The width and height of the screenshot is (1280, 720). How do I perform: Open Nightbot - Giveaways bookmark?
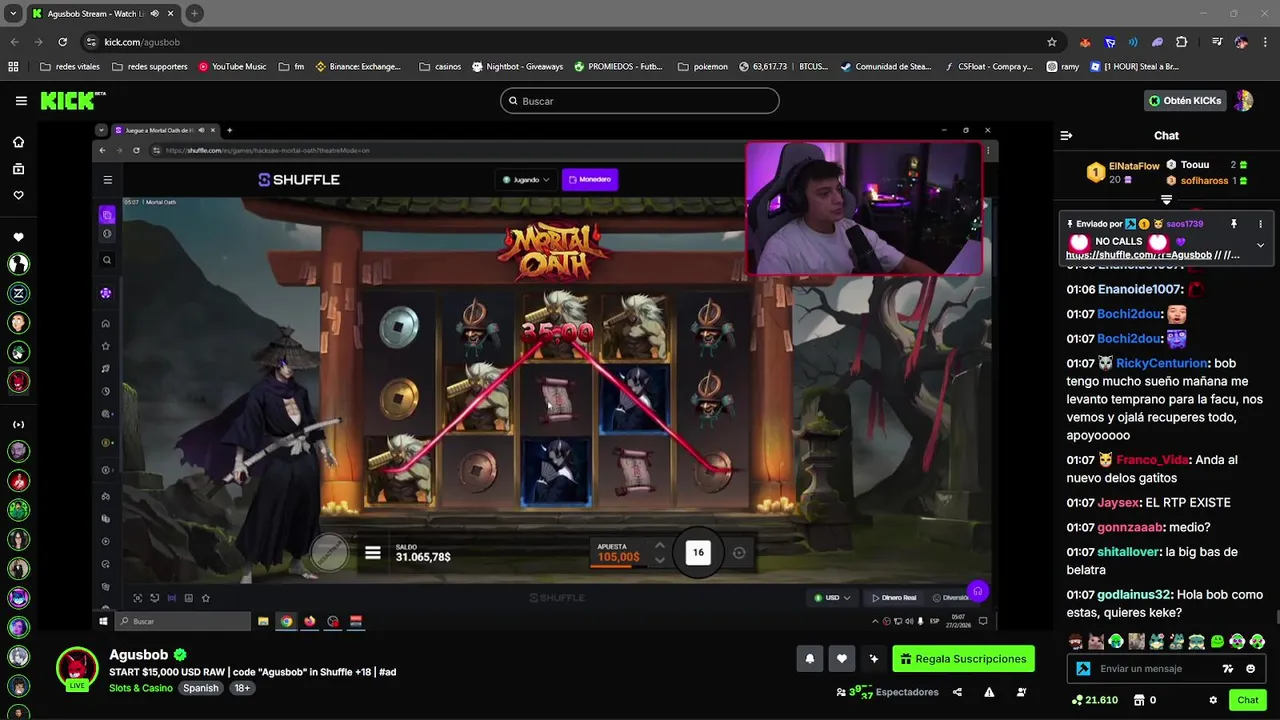tap(517, 67)
